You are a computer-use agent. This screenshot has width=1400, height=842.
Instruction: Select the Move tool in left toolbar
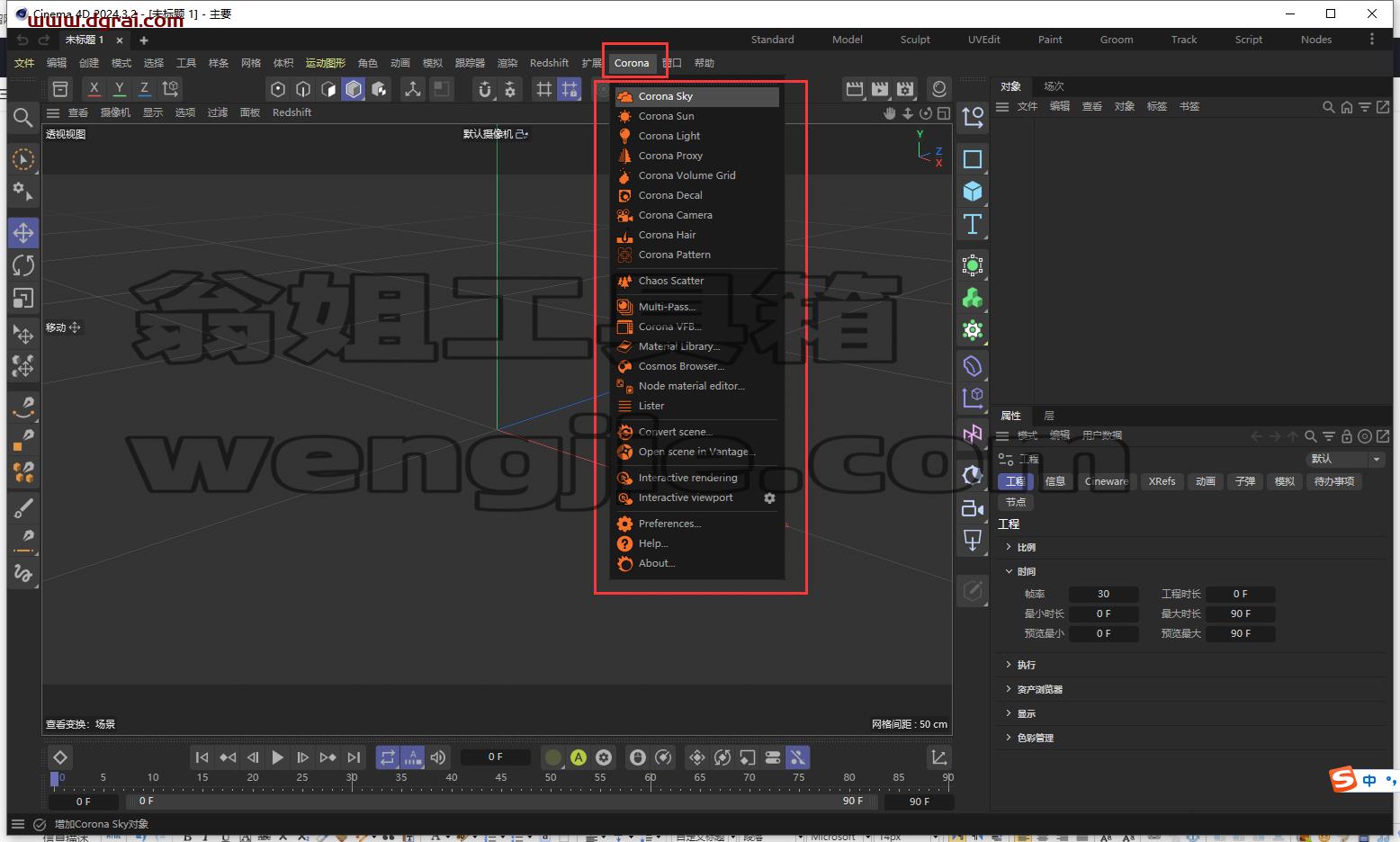click(23, 233)
